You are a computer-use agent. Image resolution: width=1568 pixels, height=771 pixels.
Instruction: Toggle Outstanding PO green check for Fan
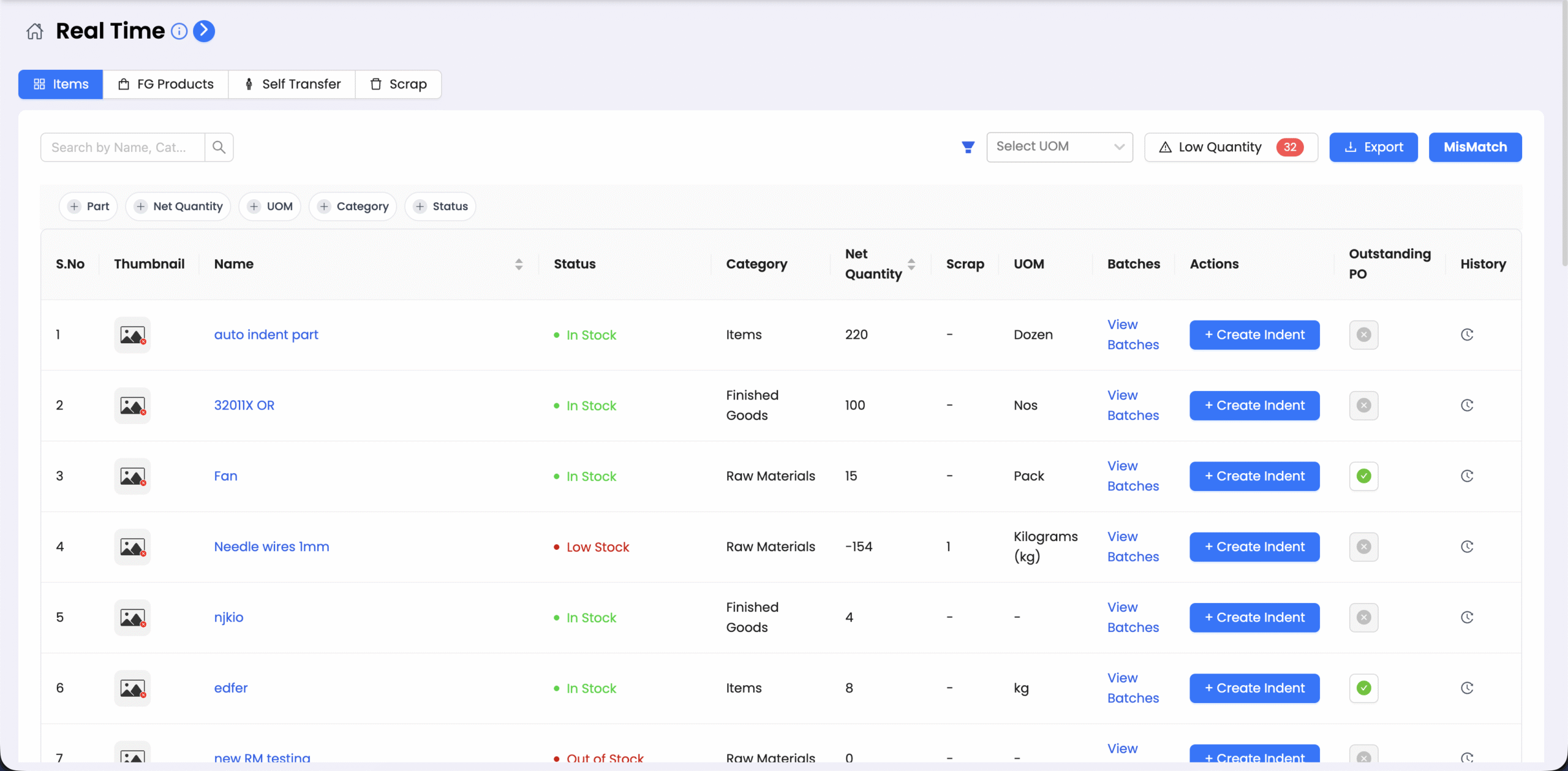click(x=1363, y=476)
